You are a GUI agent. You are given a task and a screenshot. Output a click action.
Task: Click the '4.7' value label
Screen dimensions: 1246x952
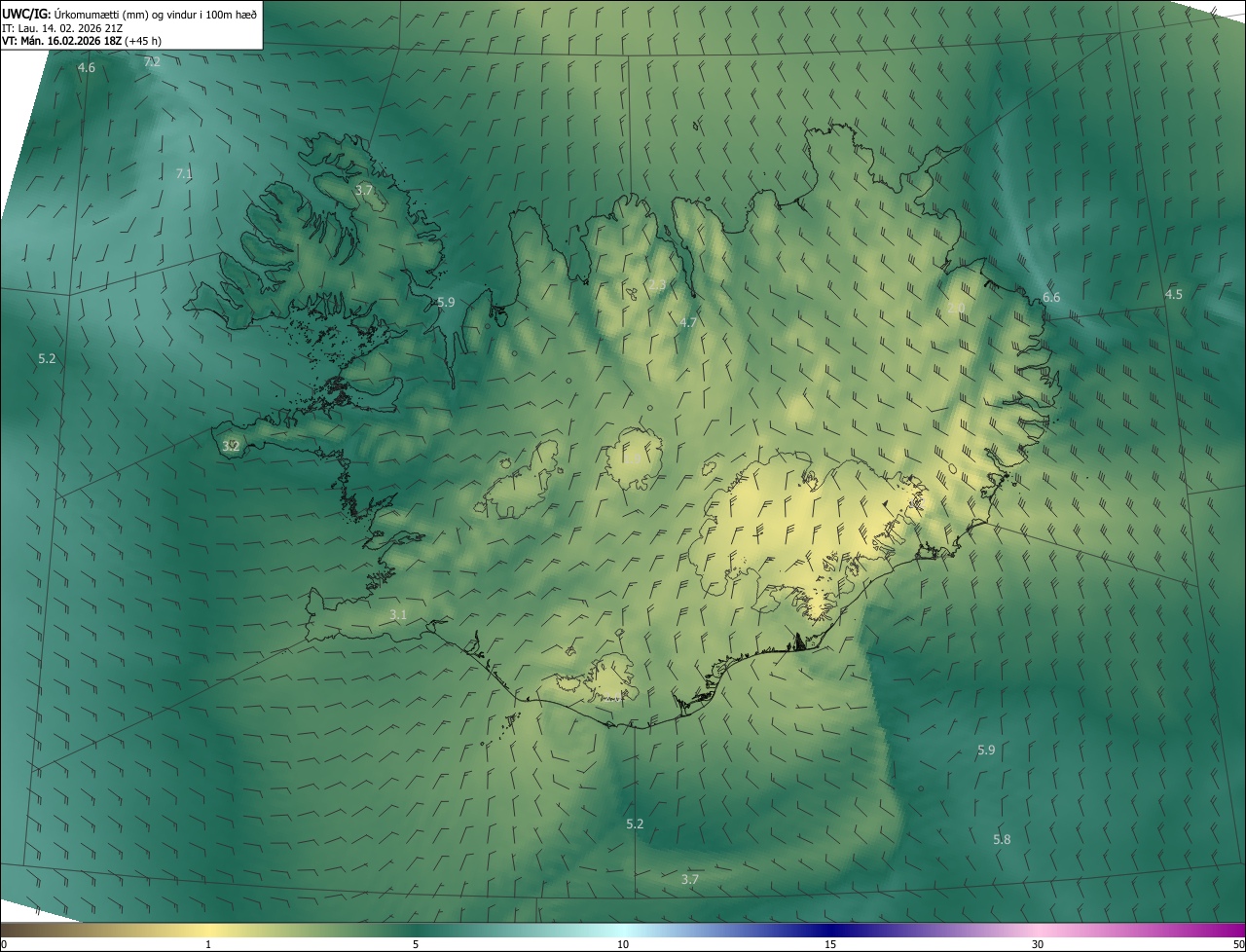[x=688, y=322]
